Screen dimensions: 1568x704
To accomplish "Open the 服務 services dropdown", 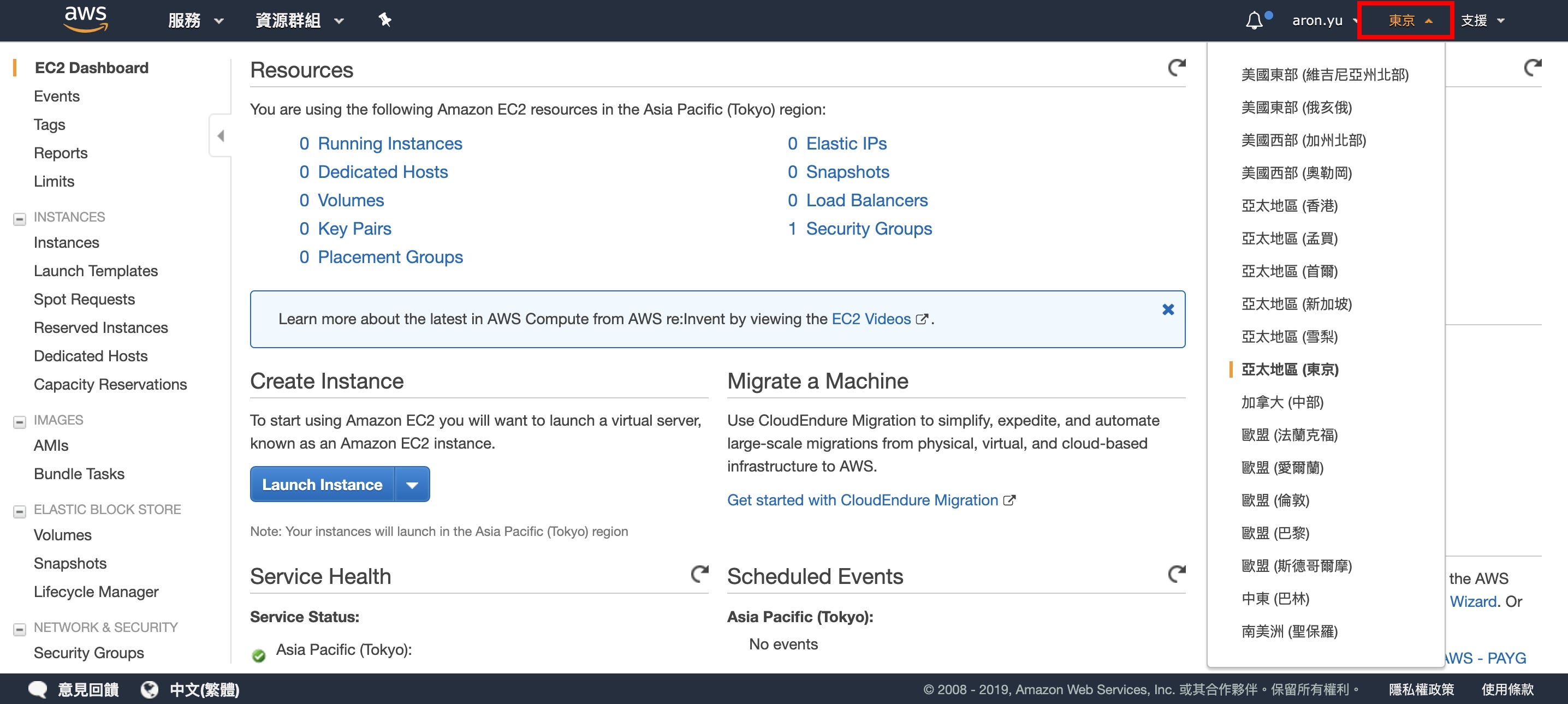I will (x=196, y=21).
